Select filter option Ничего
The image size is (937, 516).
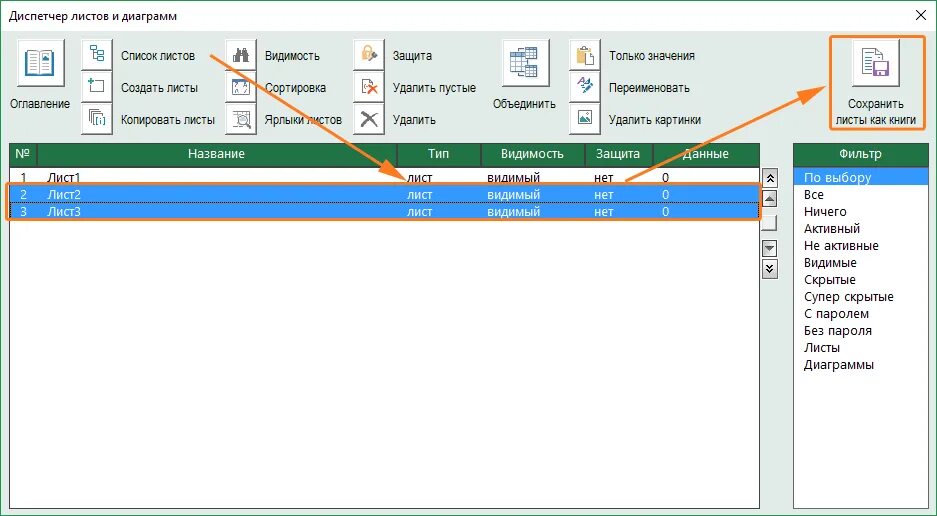[861, 212]
